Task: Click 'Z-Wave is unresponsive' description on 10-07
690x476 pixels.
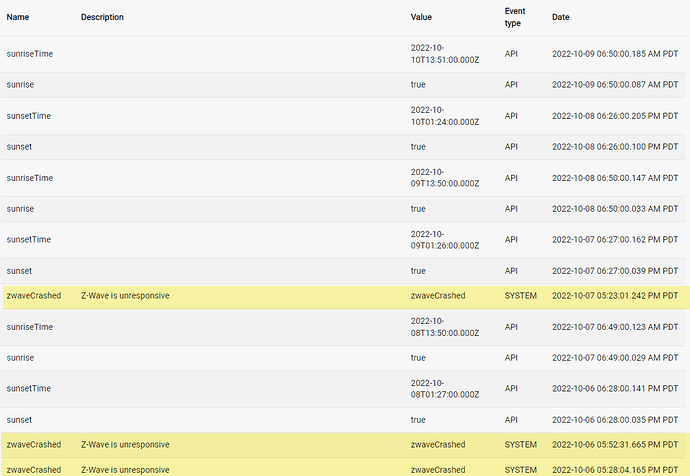Action: point(125,296)
